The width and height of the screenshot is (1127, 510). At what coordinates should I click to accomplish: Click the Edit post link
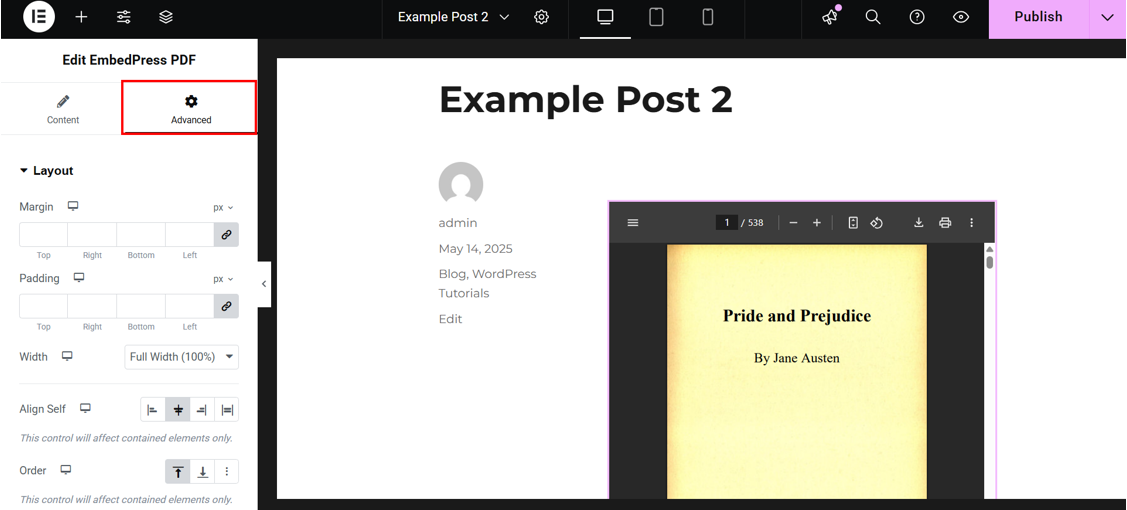point(450,319)
